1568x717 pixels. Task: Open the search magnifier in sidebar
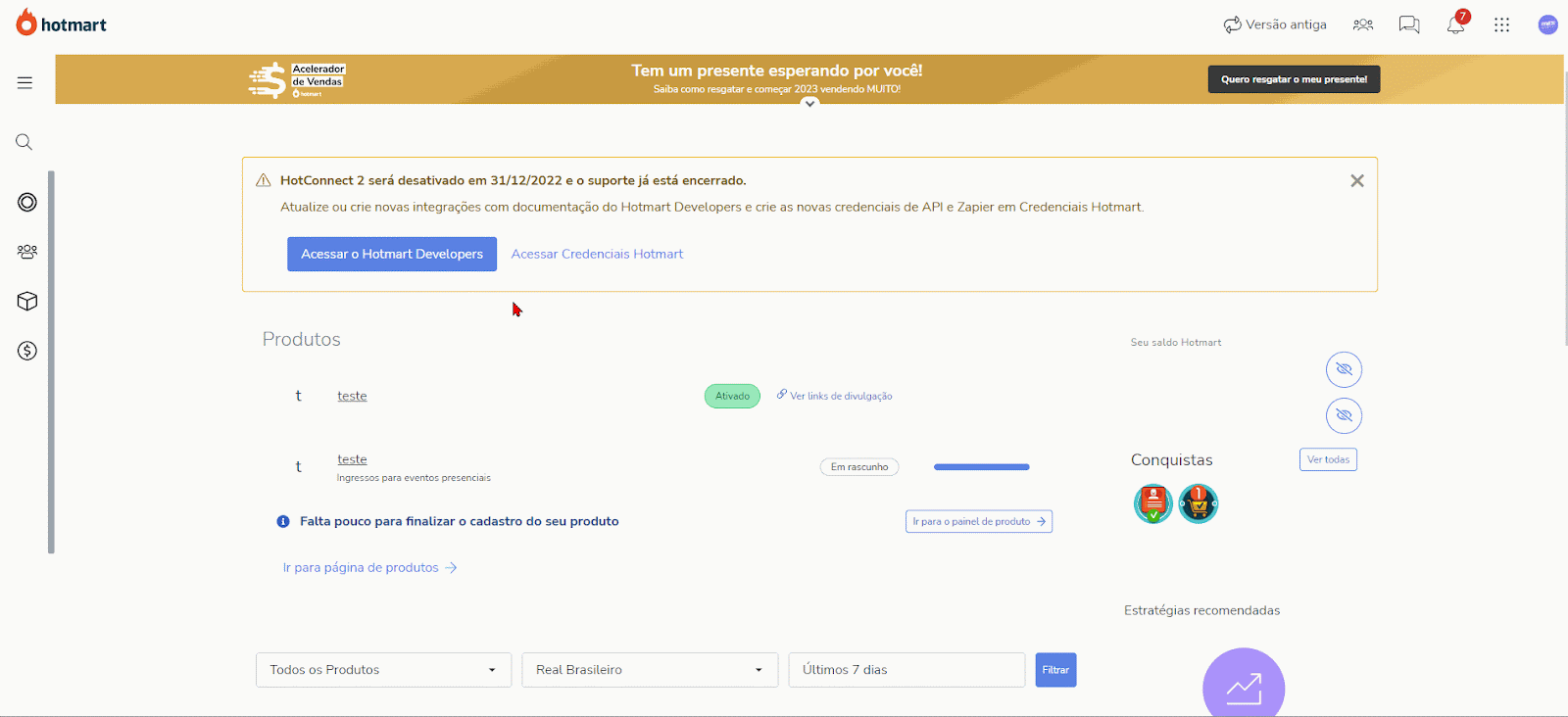tap(24, 142)
